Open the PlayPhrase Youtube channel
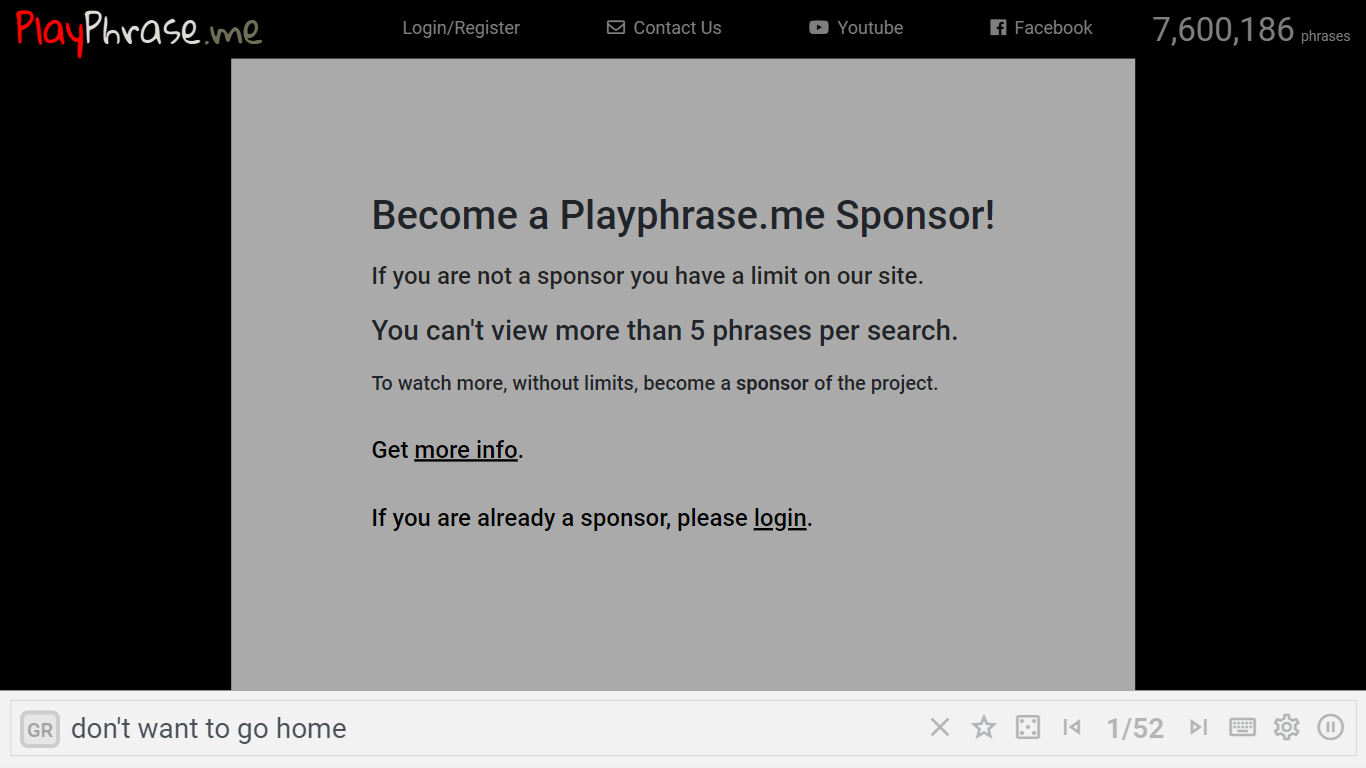 856,27
